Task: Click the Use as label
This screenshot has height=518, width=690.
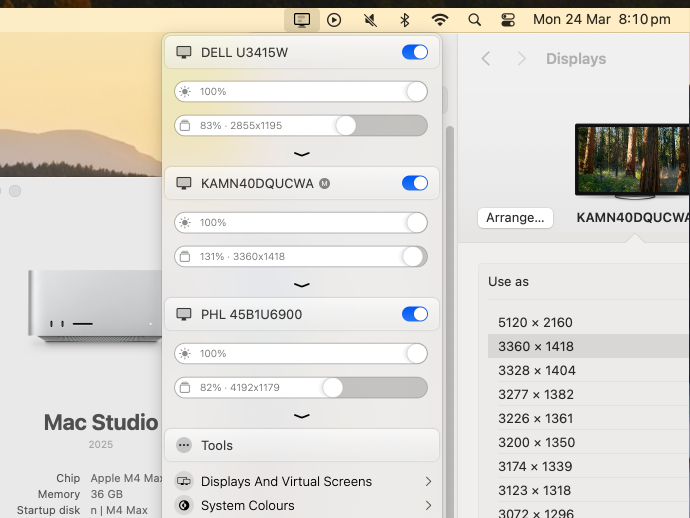Action: (x=508, y=282)
